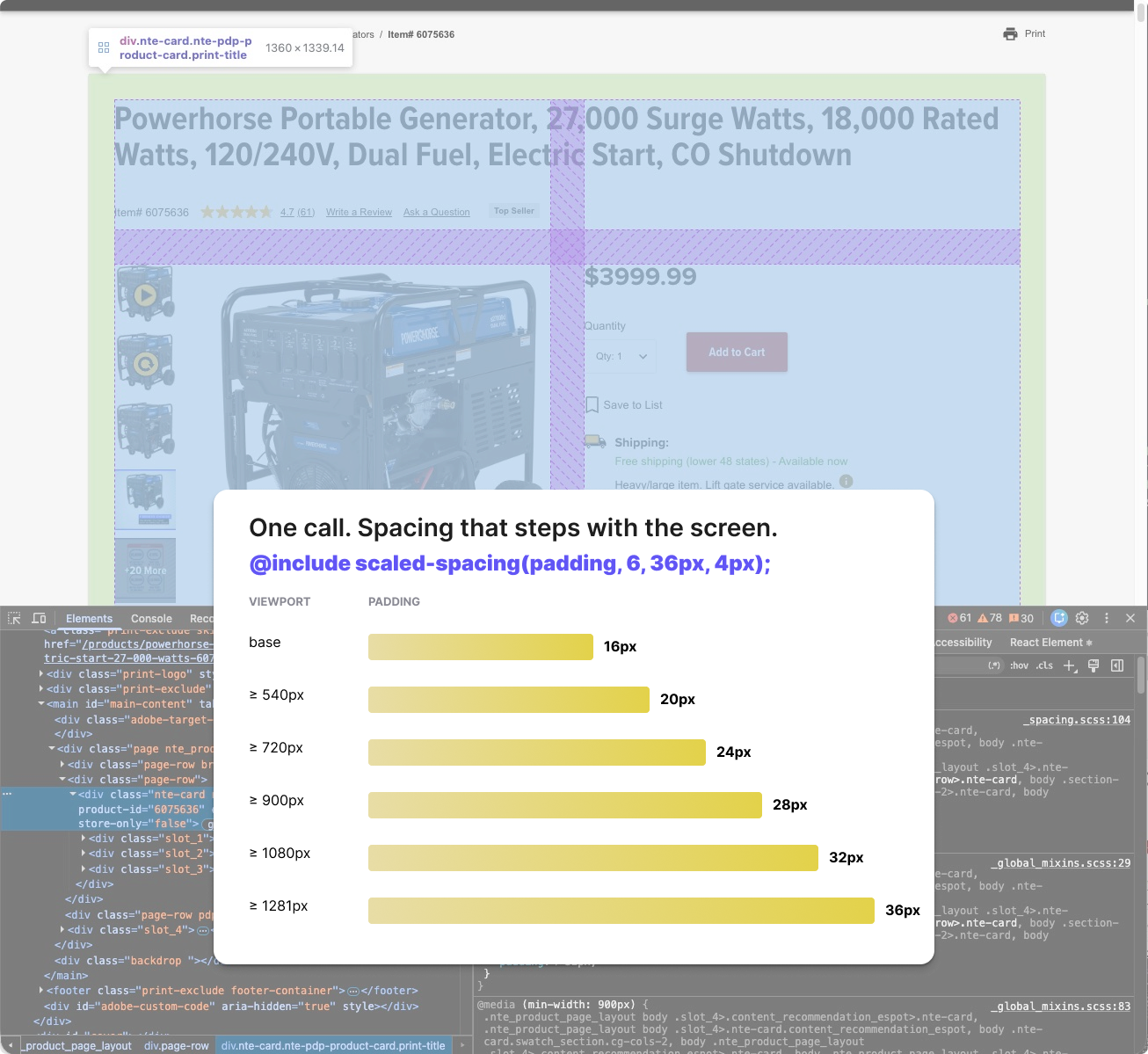Click the div.nte-card.nte-pdp-product-card.print-title breadcrumb
Viewport: 1148px width, 1054px height.
333,1046
